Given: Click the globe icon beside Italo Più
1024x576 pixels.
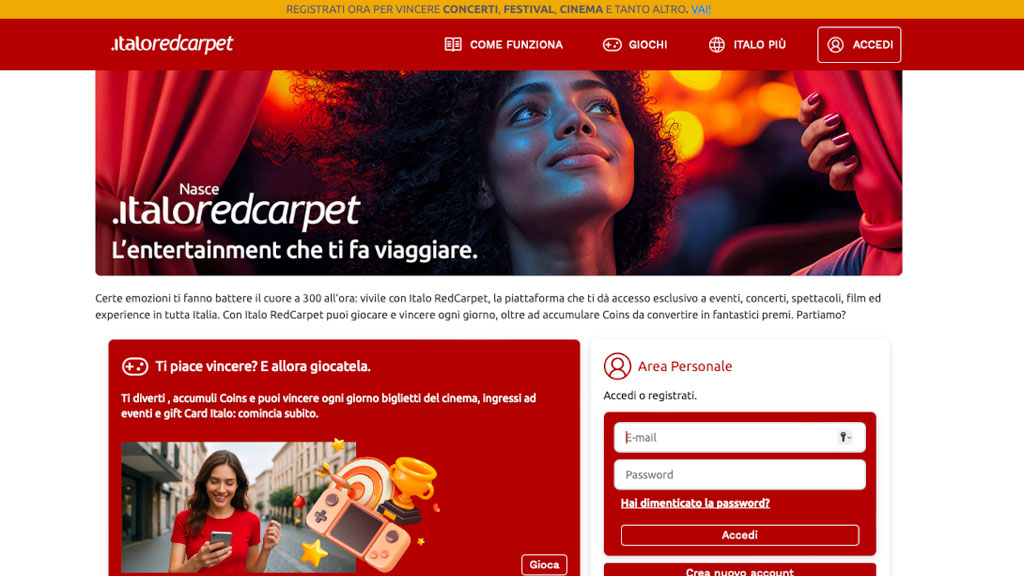Looking at the screenshot, I should point(716,44).
